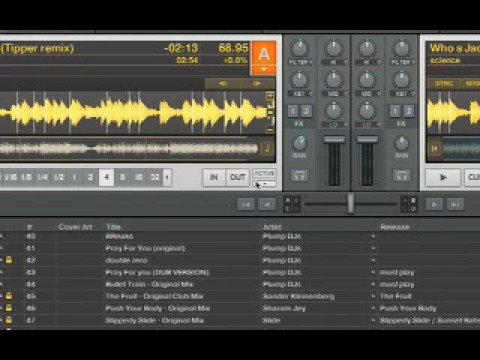Click the nudge-back arrow left of crossfader
The width and height of the screenshot is (480, 360).
267,204
